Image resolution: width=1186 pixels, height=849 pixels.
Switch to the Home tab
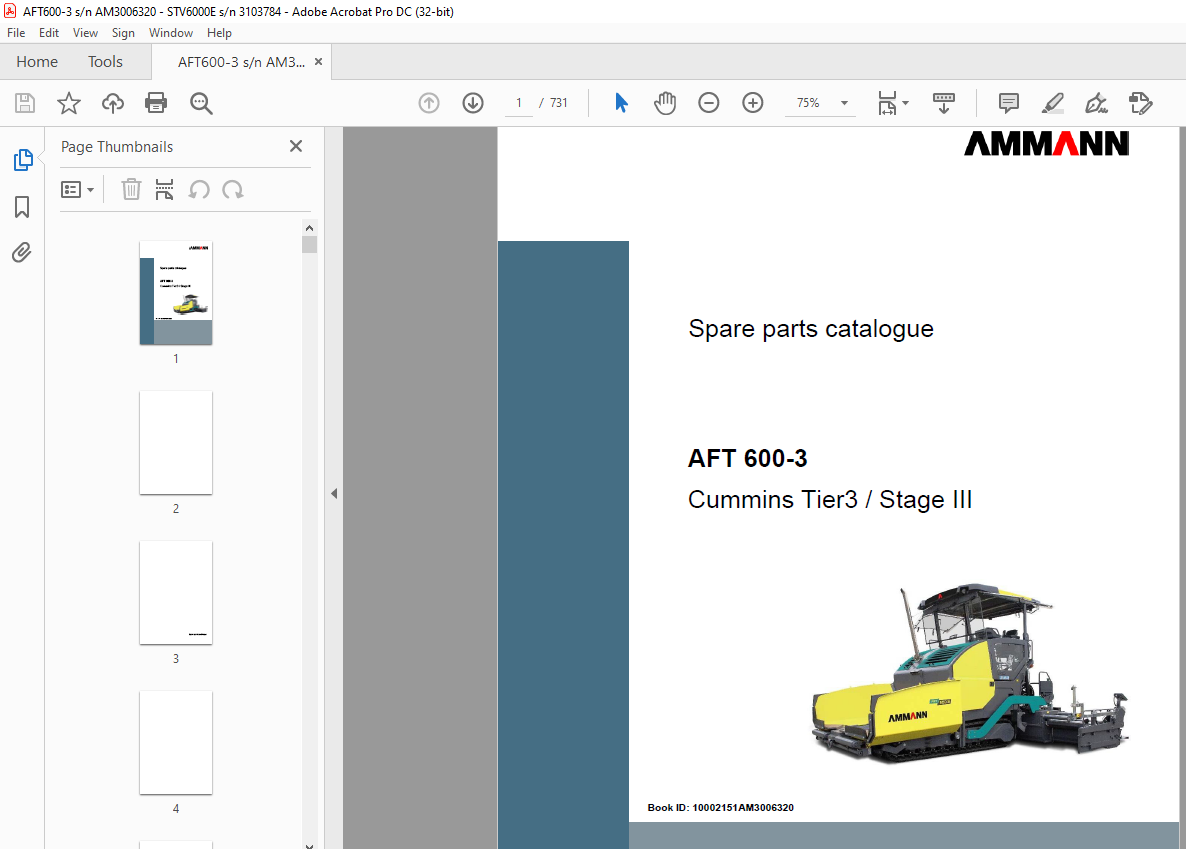[37, 62]
